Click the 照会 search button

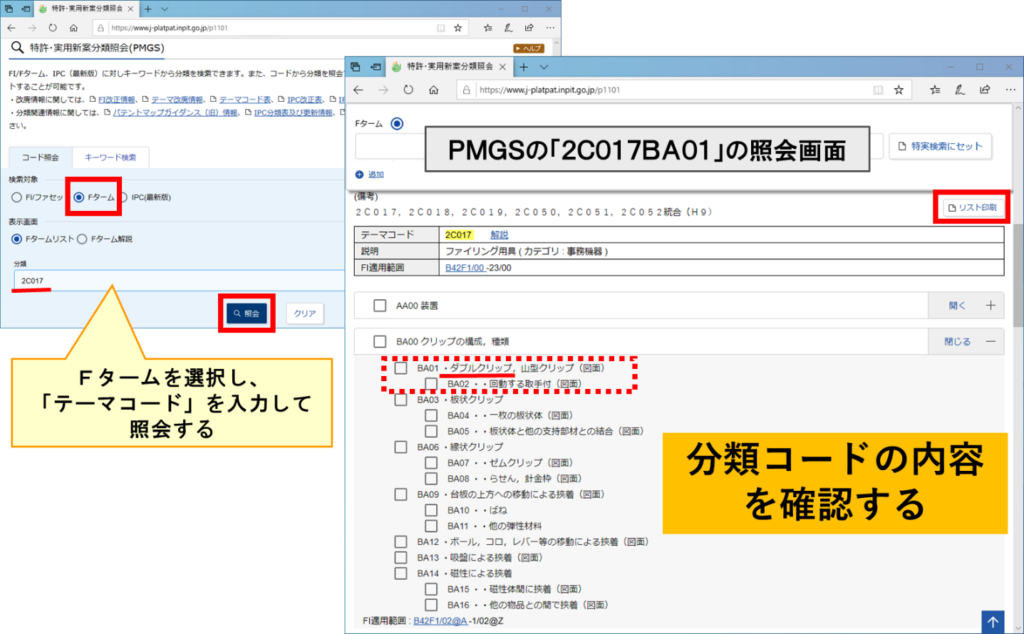(x=246, y=313)
